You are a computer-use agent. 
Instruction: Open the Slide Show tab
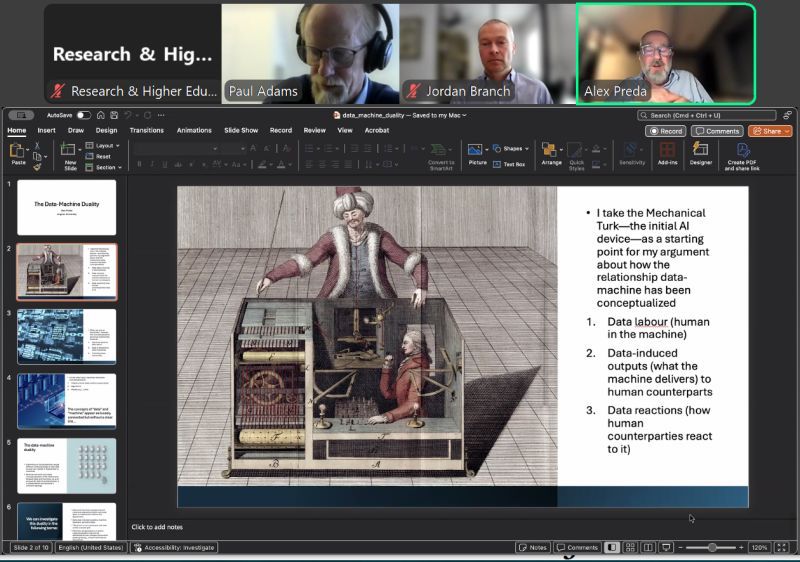pyautogui.click(x=241, y=131)
